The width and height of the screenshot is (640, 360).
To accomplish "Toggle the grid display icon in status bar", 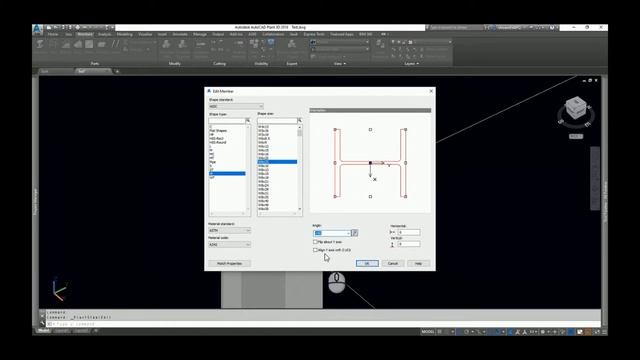I will 440,332.
